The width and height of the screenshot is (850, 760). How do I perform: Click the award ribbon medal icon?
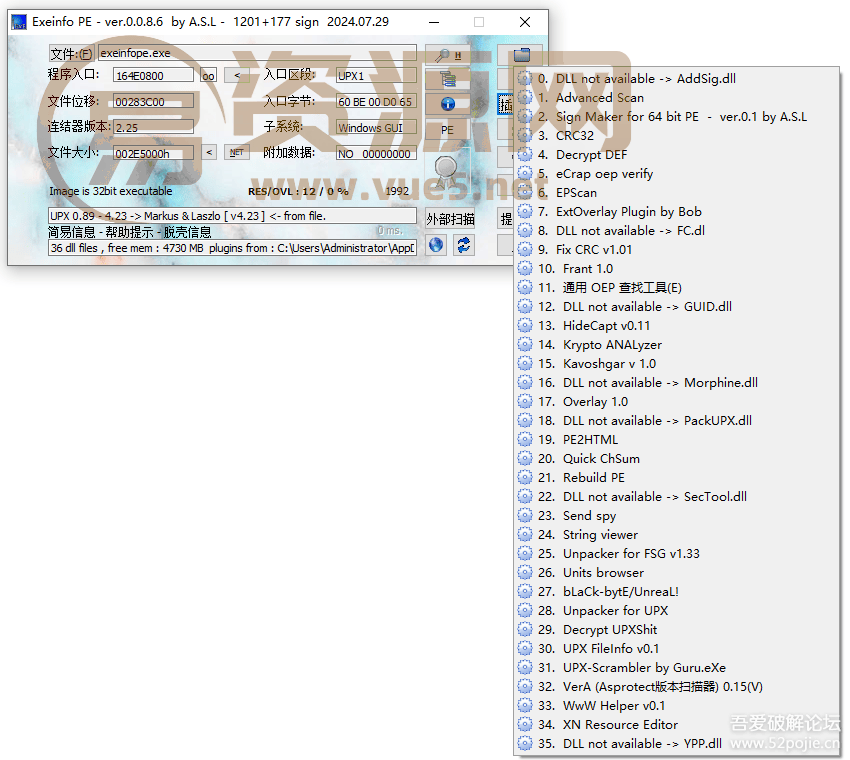pos(446,171)
